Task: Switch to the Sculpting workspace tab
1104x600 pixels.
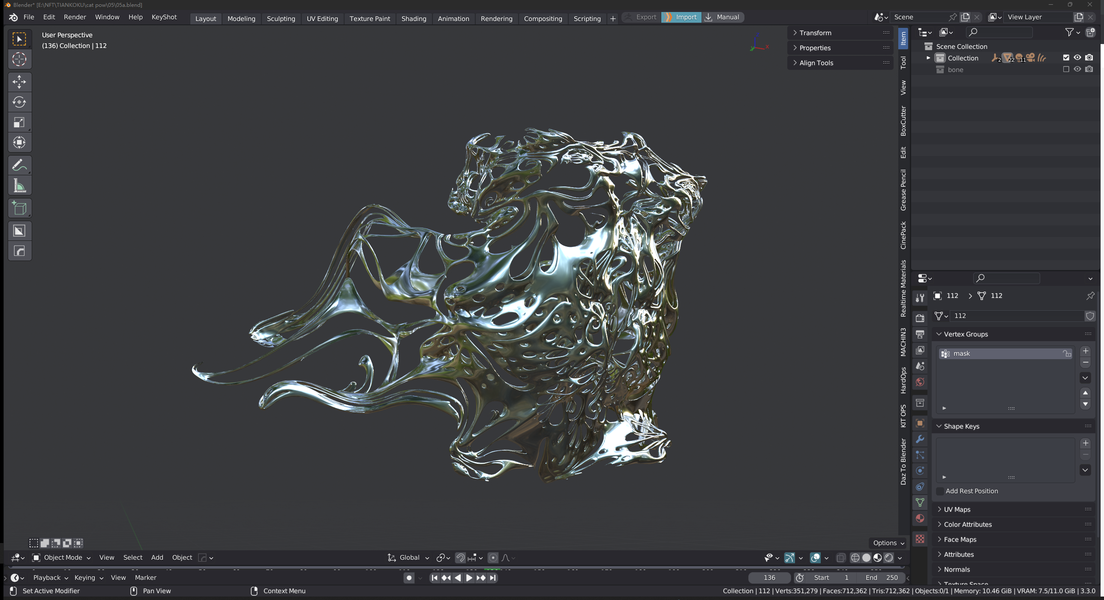Action: [x=281, y=18]
